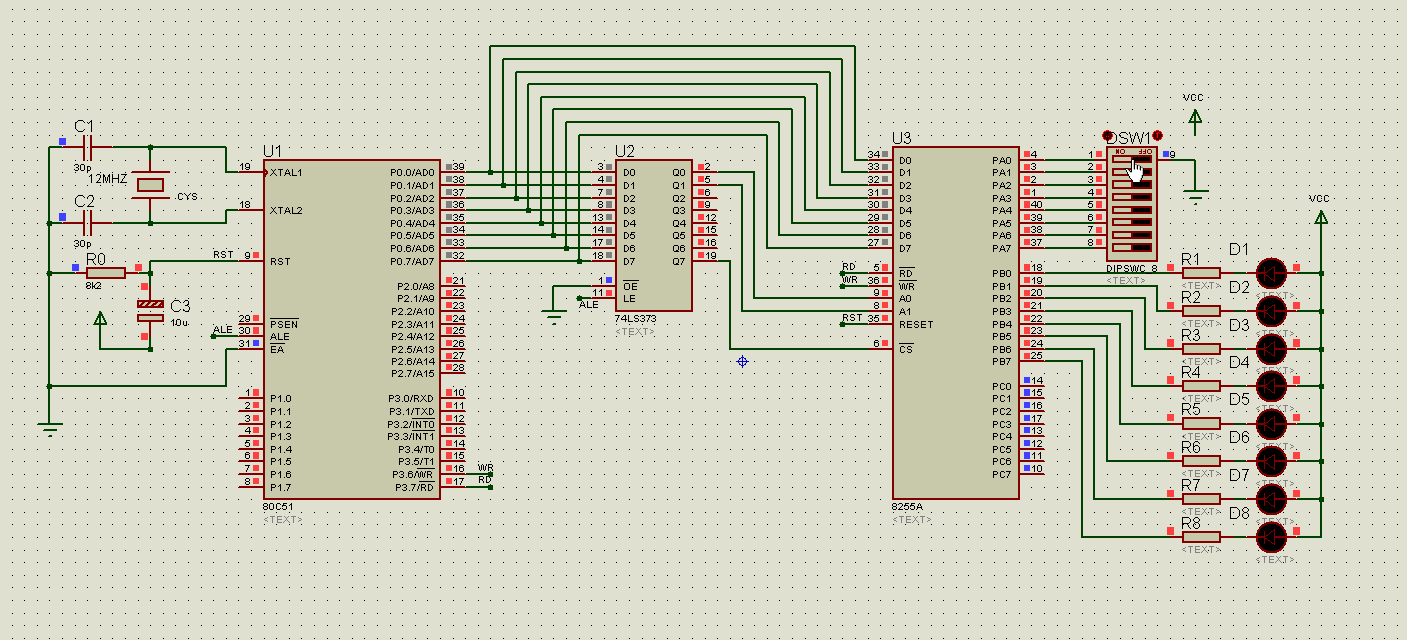
Task: Toggle DIP switch 8 on DSW1
Action: tap(1132, 247)
